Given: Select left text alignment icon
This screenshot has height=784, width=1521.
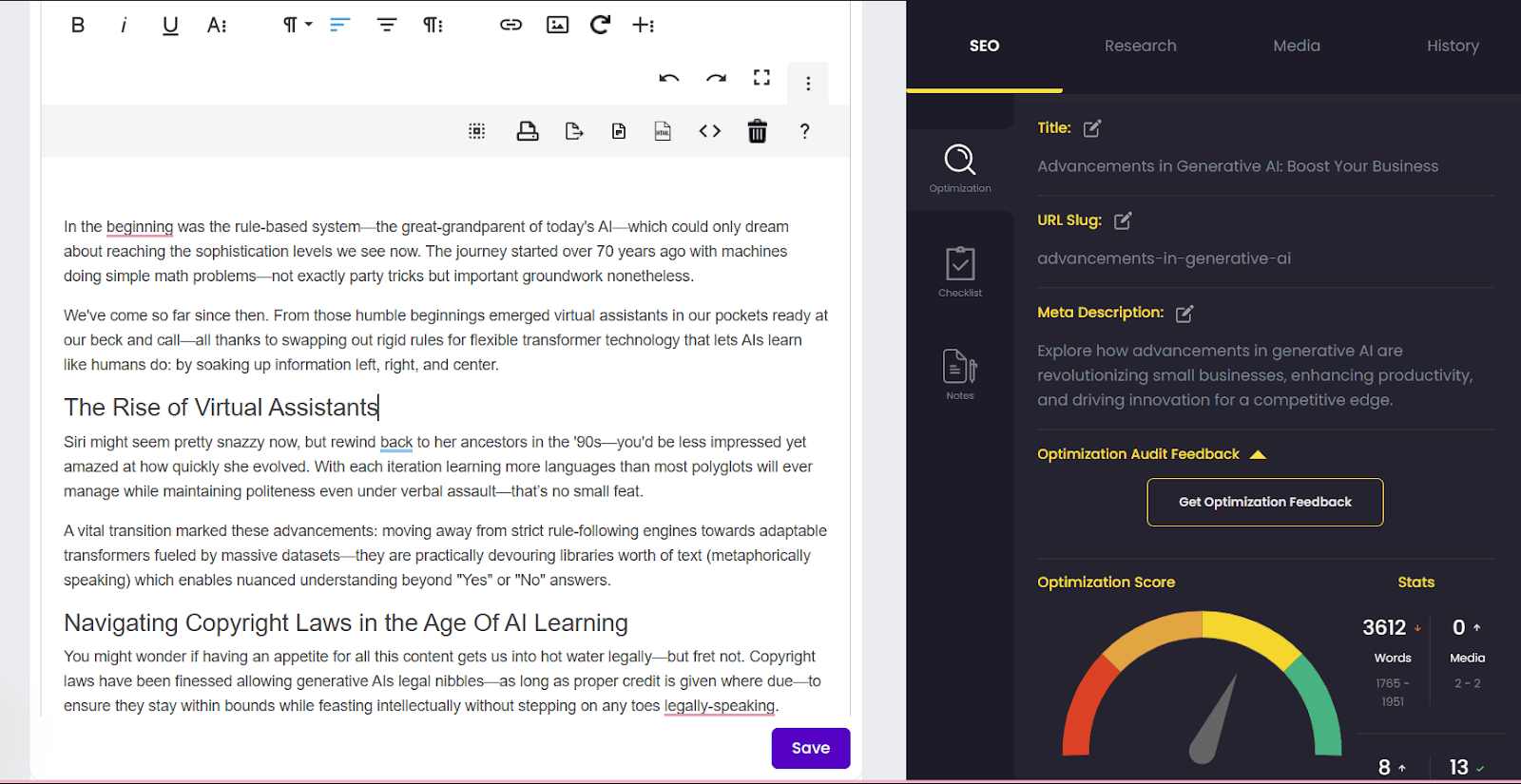Looking at the screenshot, I should (x=340, y=26).
